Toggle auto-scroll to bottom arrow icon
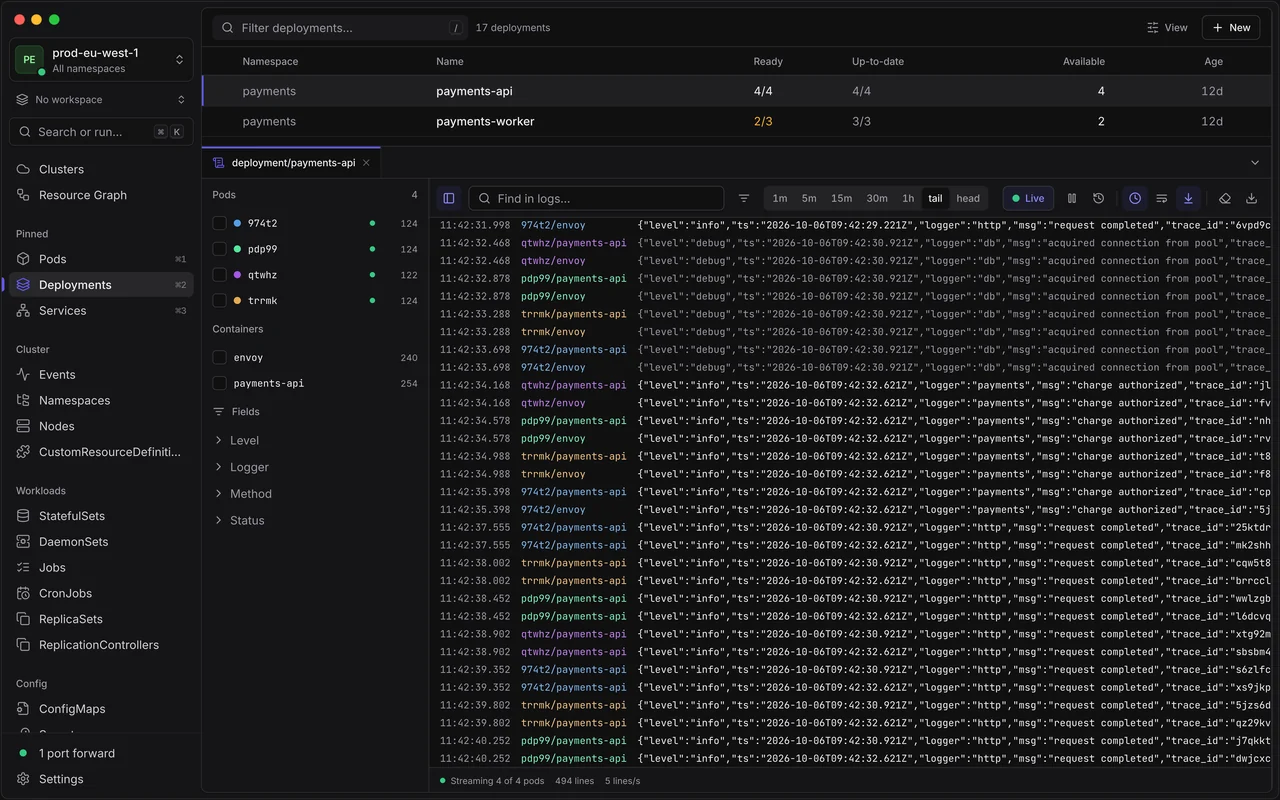Image resolution: width=1280 pixels, height=800 pixels. pyautogui.click(x=1188, y=198)
